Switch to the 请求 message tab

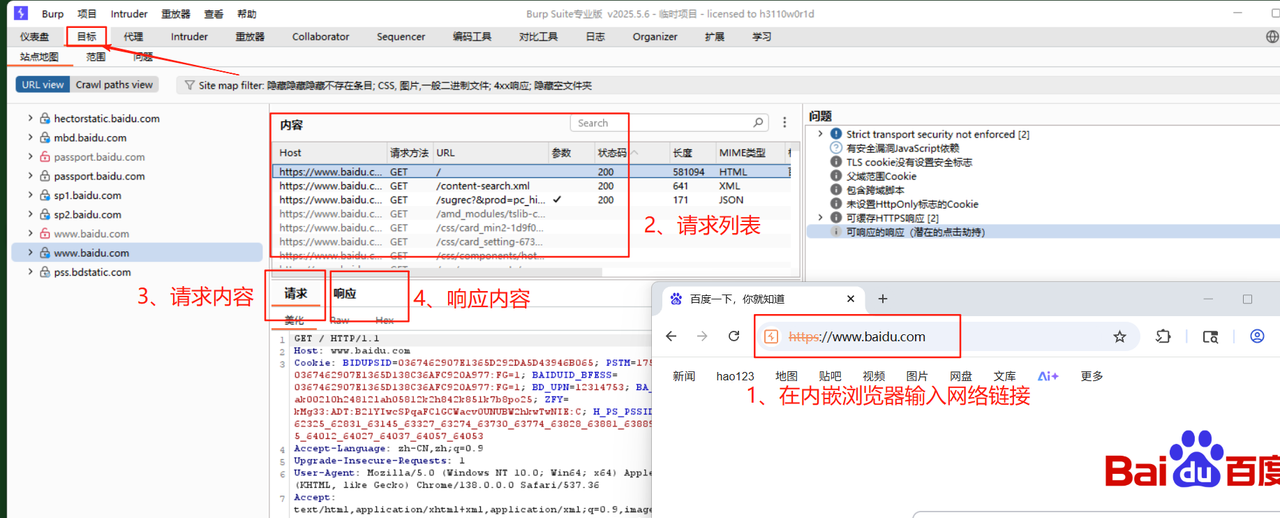296,294
